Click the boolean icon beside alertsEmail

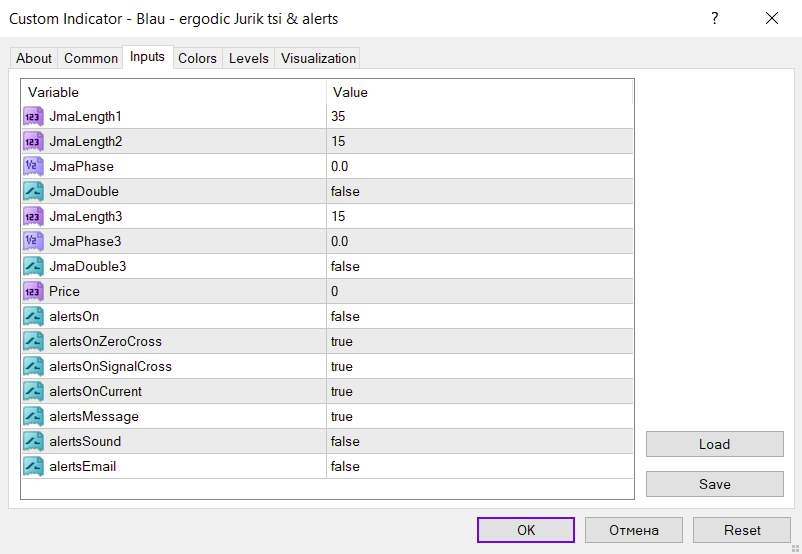click(33, 466)
